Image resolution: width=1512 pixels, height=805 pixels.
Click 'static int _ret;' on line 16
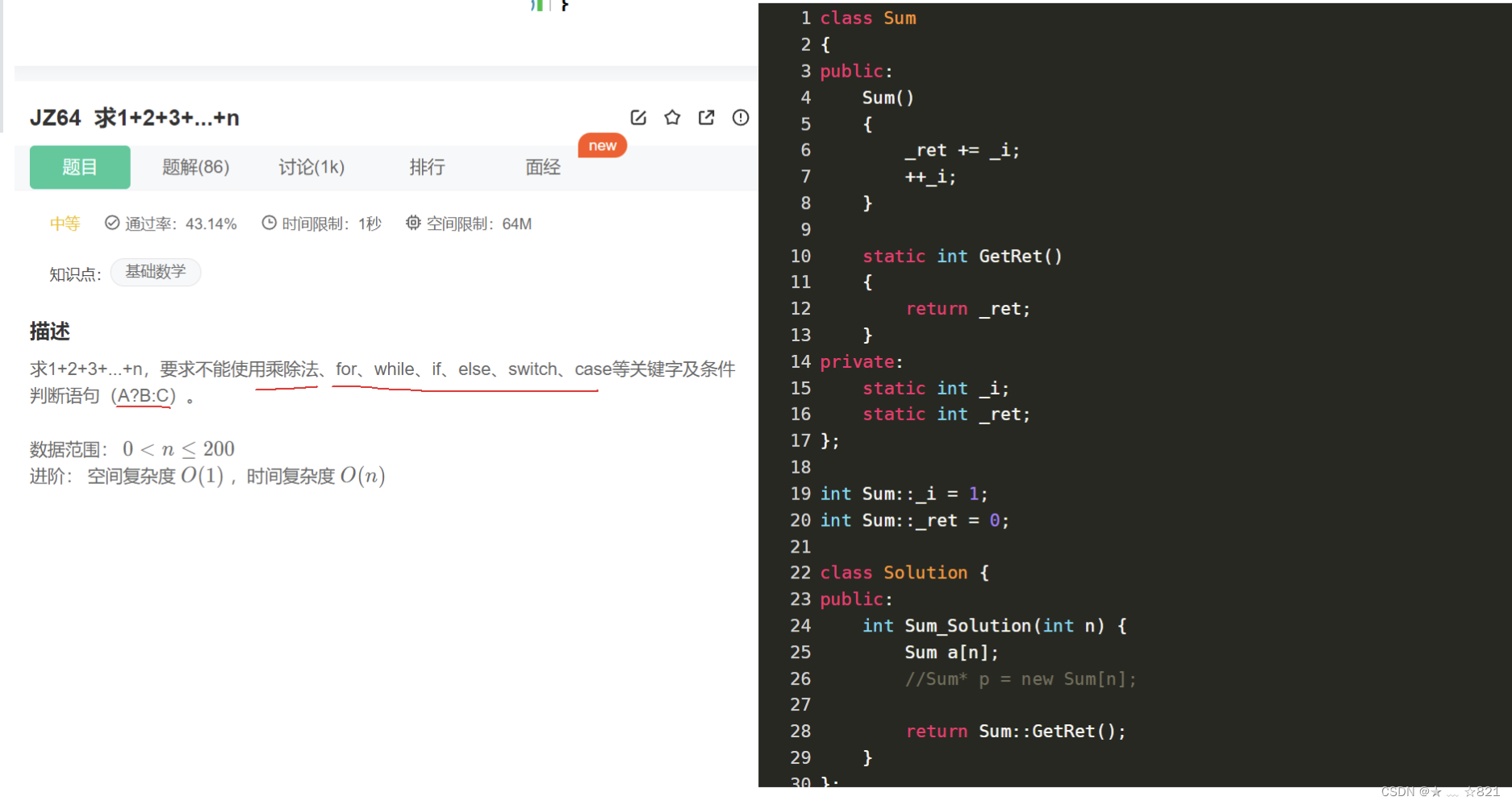pyautogui.click(x=946, y=414)
